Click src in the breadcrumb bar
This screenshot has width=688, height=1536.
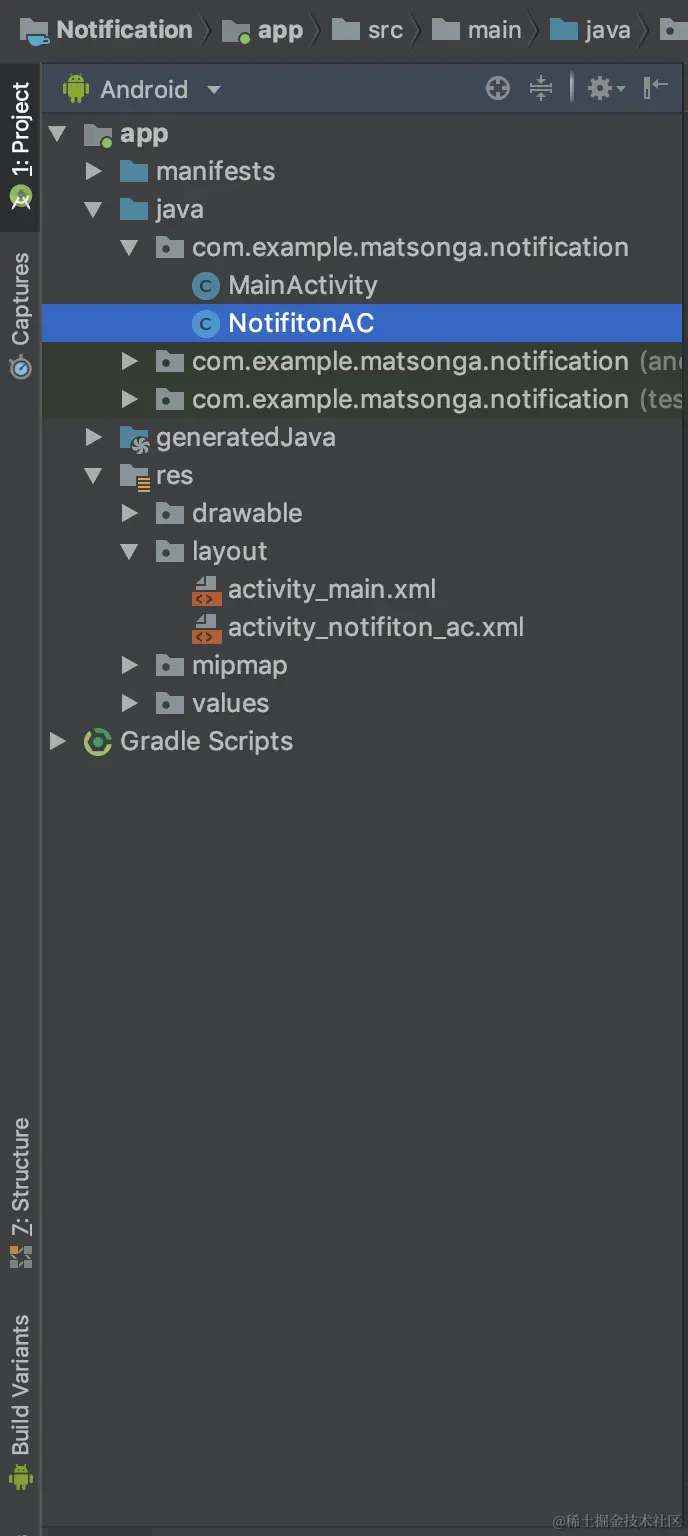point(385,30)
